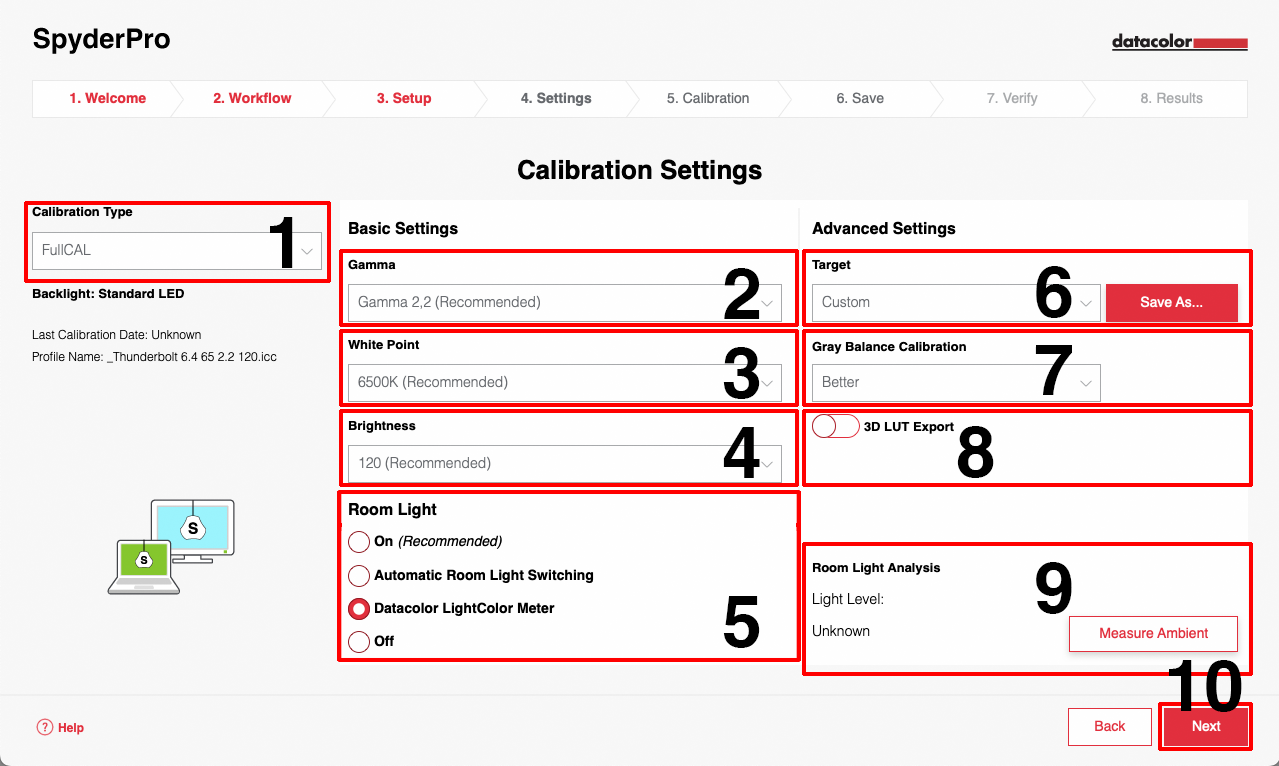
Task: Click the Help question mark icon
Action: tap(44, 727)
